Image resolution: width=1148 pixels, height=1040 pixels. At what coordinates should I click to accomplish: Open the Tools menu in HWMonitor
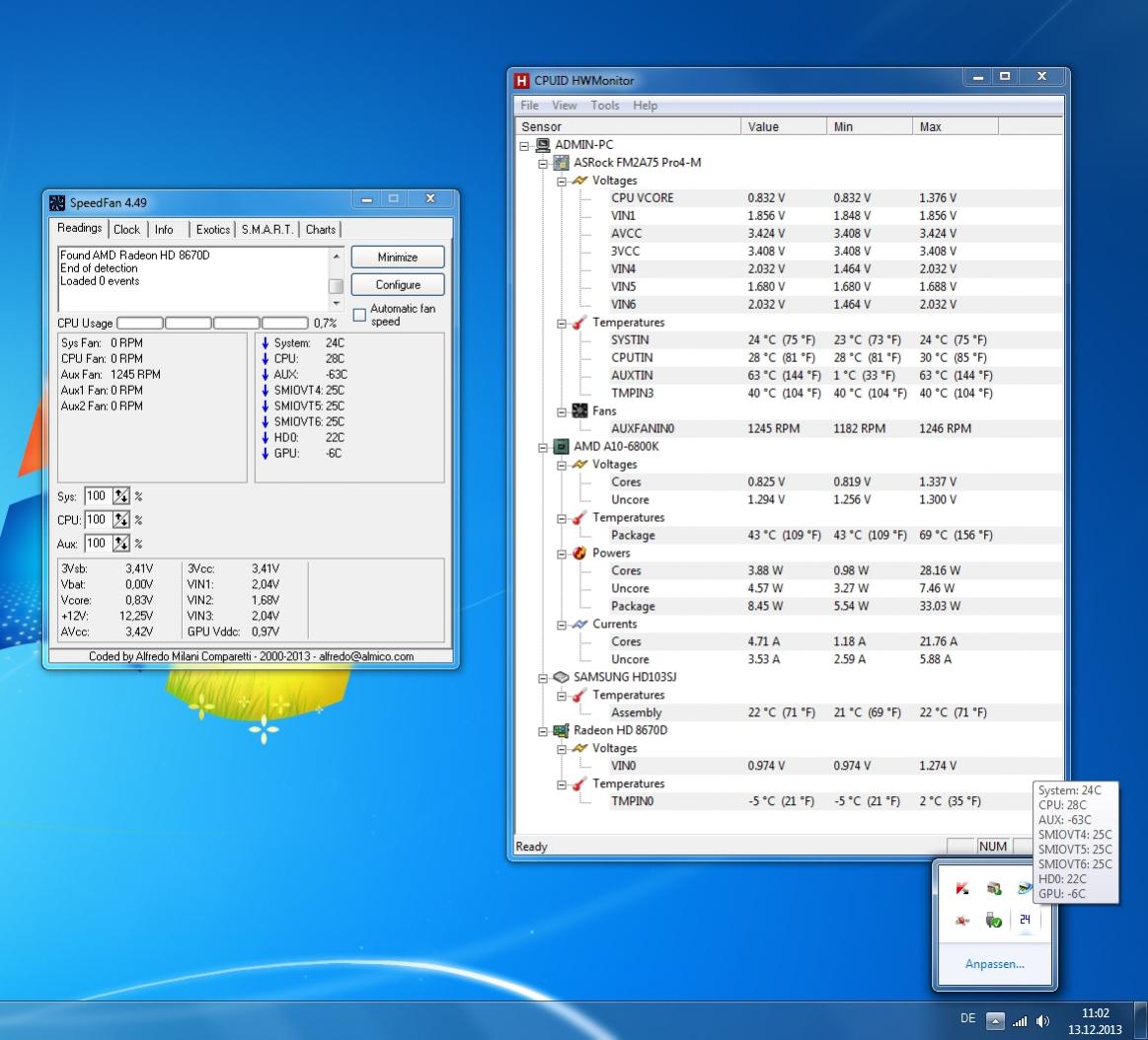[605, 106]
